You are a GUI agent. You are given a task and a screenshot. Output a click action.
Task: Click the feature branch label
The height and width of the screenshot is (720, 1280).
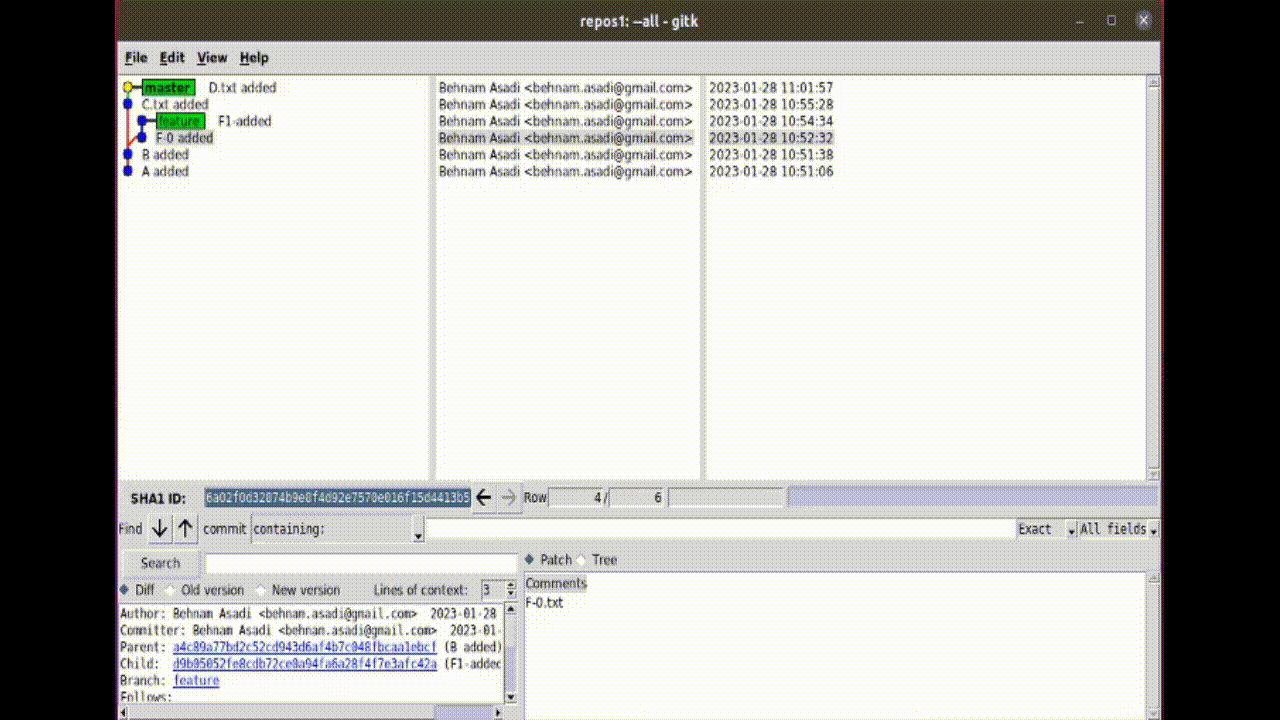point(180,121)
